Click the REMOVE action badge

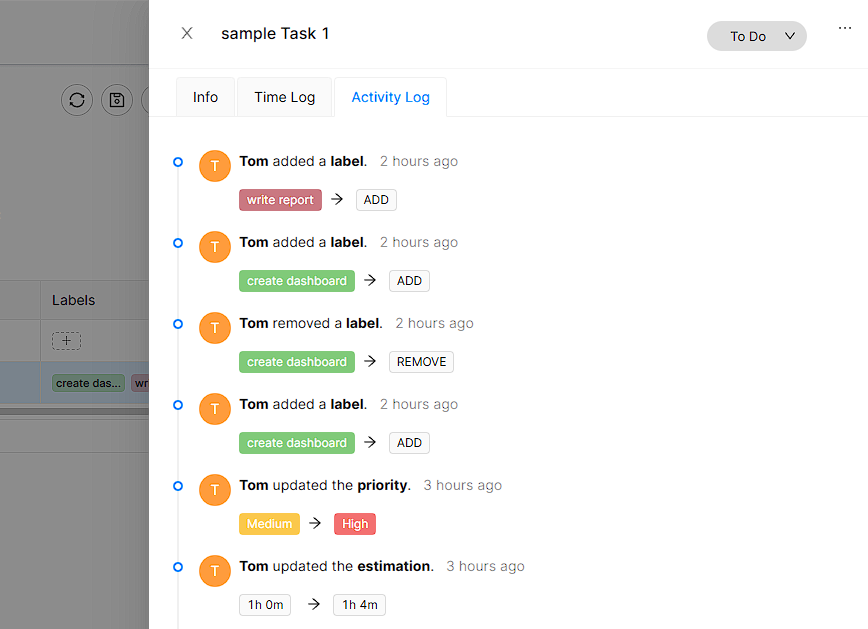421,362
